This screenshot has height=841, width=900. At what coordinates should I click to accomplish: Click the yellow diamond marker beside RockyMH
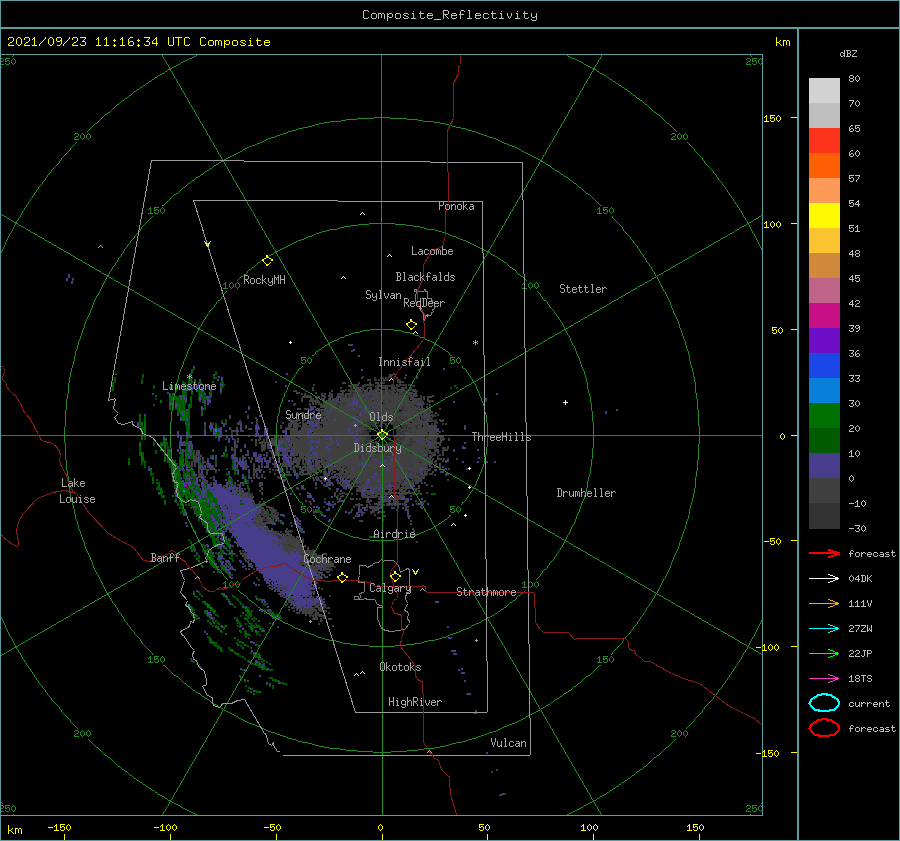(x=267, y=261)
